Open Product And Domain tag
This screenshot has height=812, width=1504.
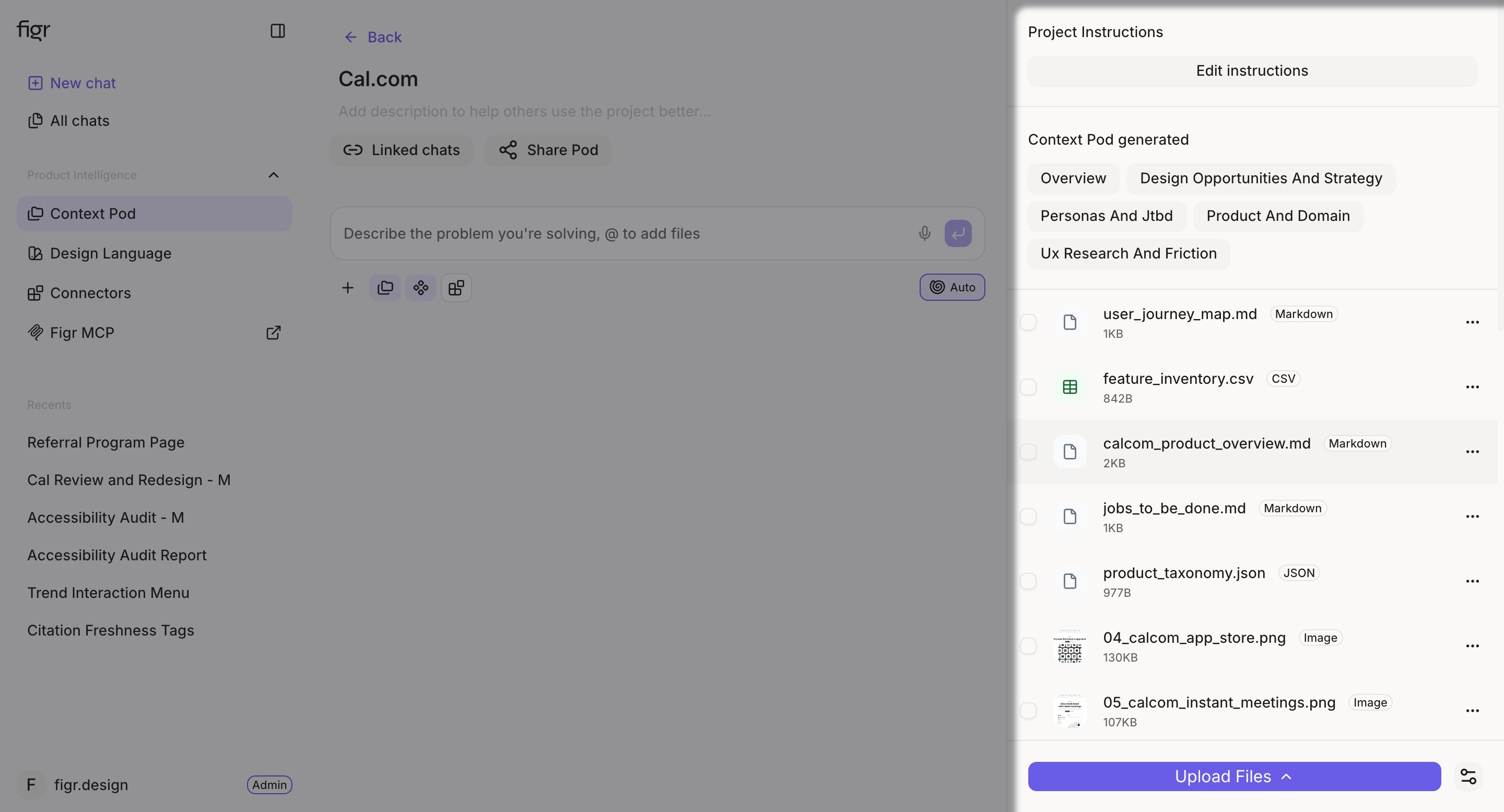tap(1278, 216)
